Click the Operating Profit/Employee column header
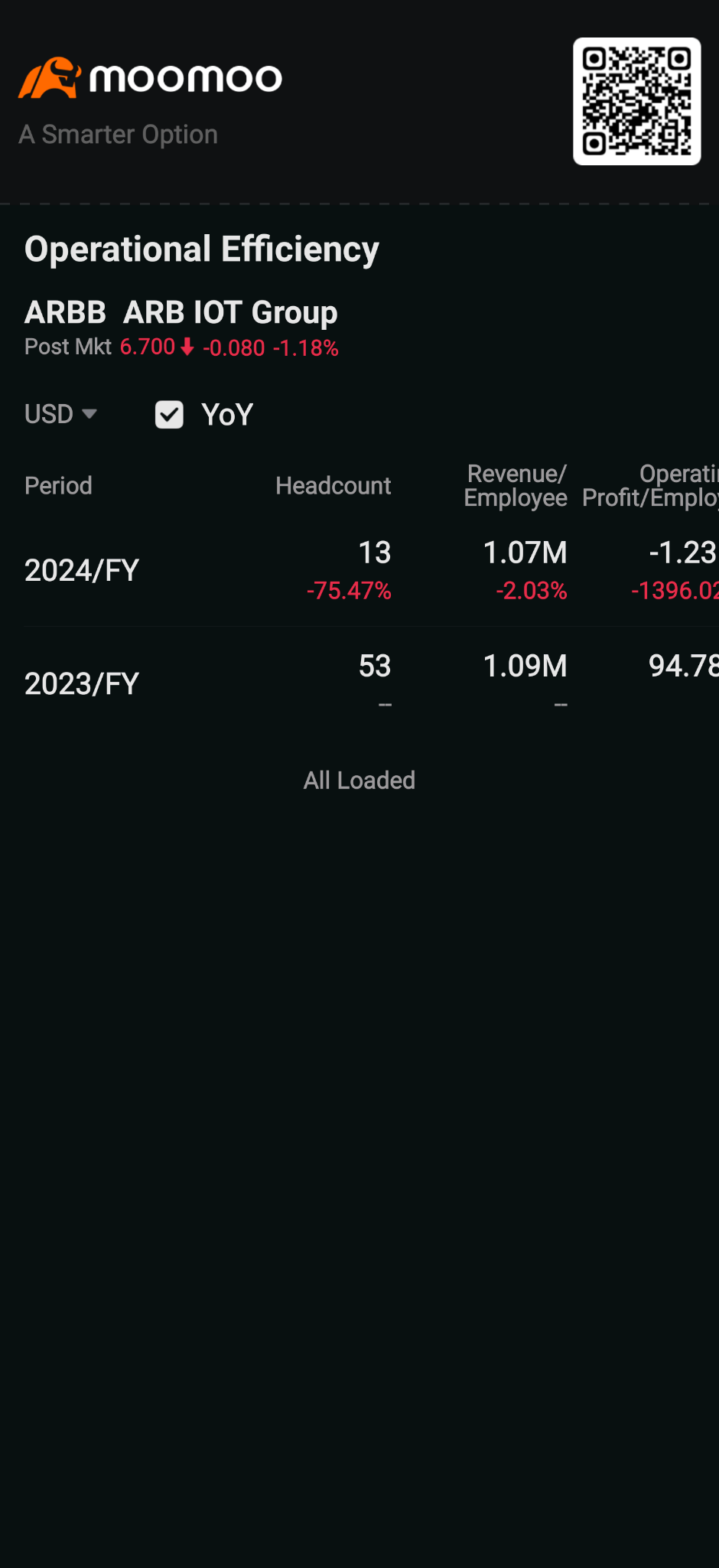719x1568 pixels. [x=650, y=485]
